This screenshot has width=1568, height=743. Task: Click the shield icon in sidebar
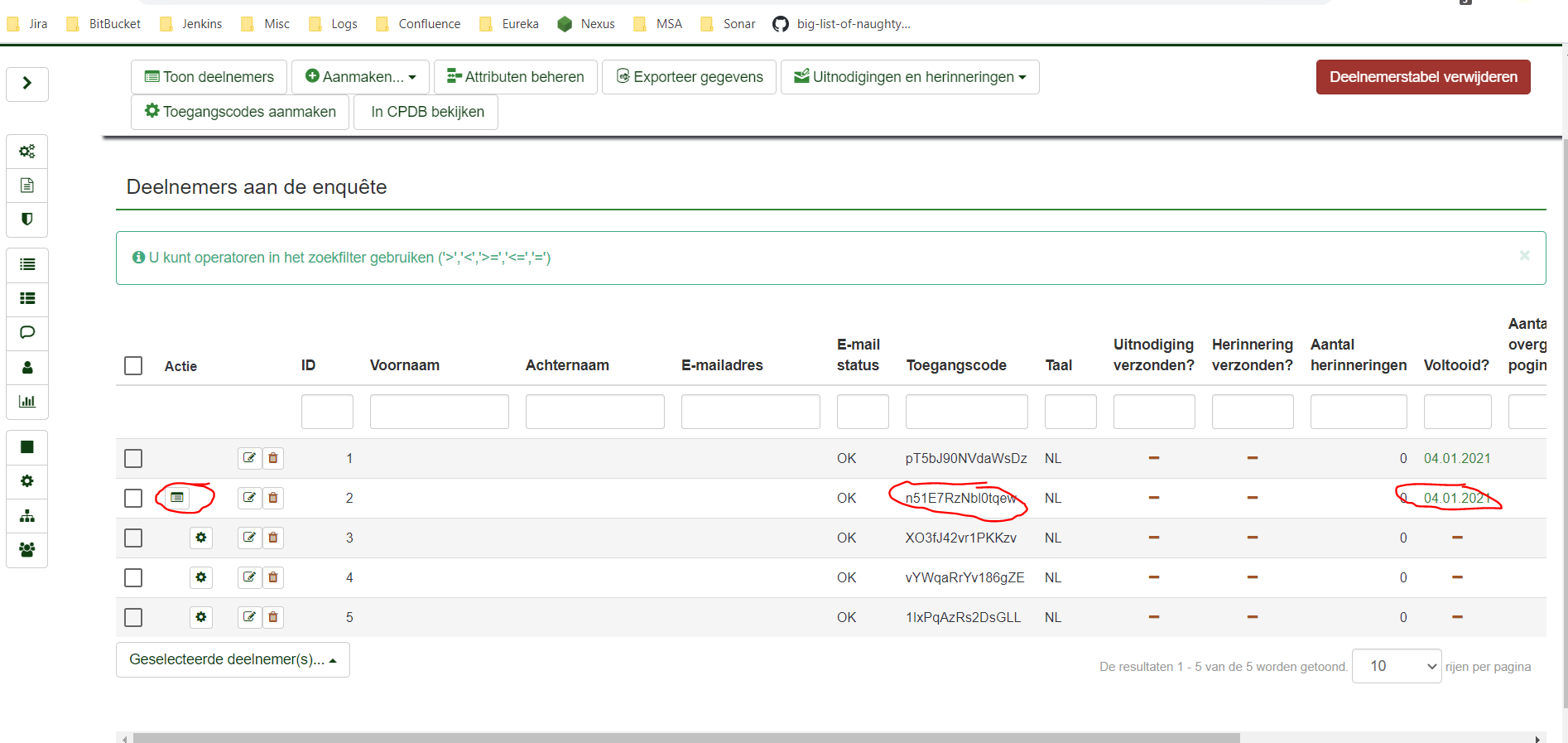click(27, 220)
